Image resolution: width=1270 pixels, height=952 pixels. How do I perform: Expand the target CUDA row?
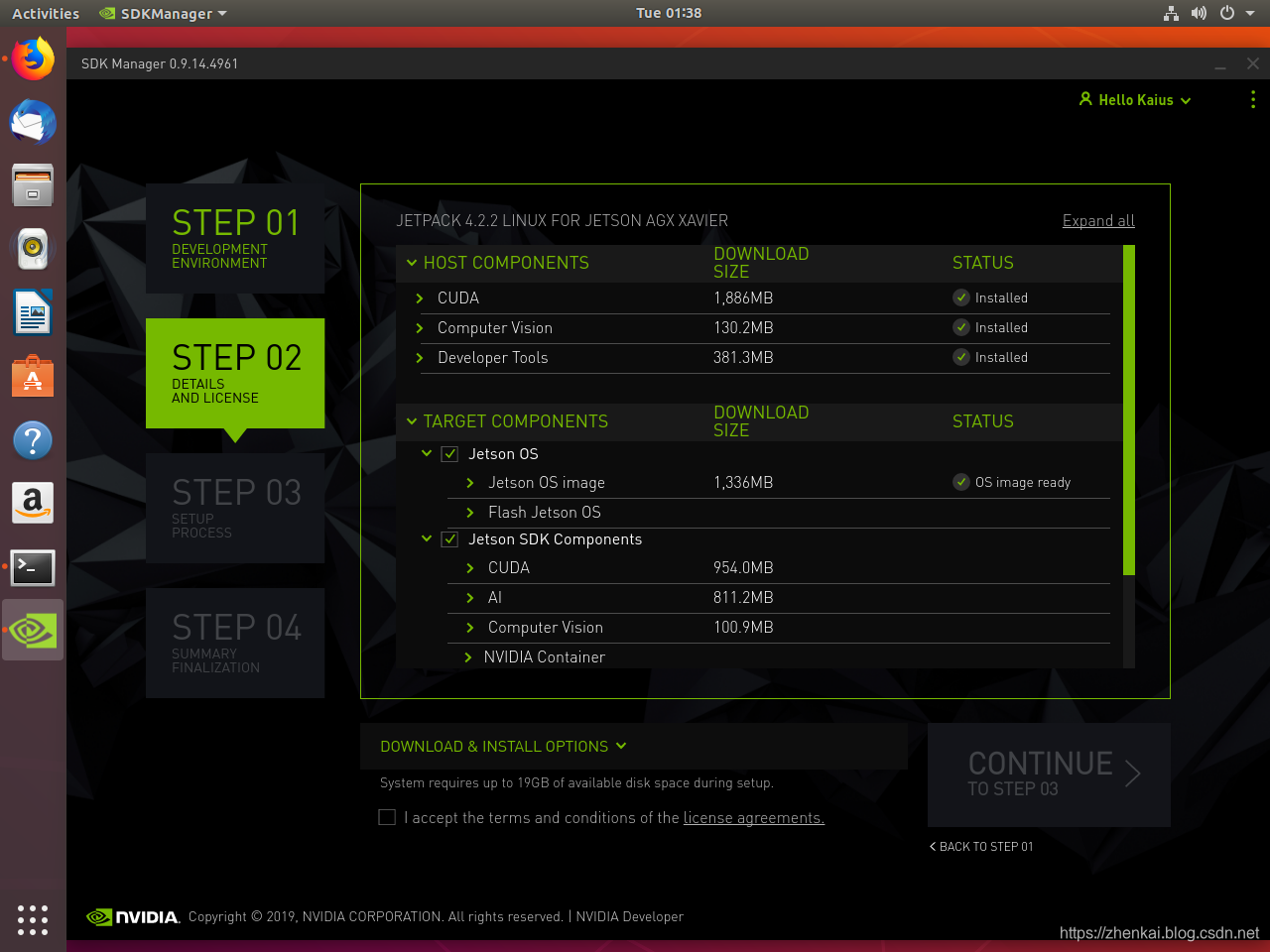tap(470, 568)
